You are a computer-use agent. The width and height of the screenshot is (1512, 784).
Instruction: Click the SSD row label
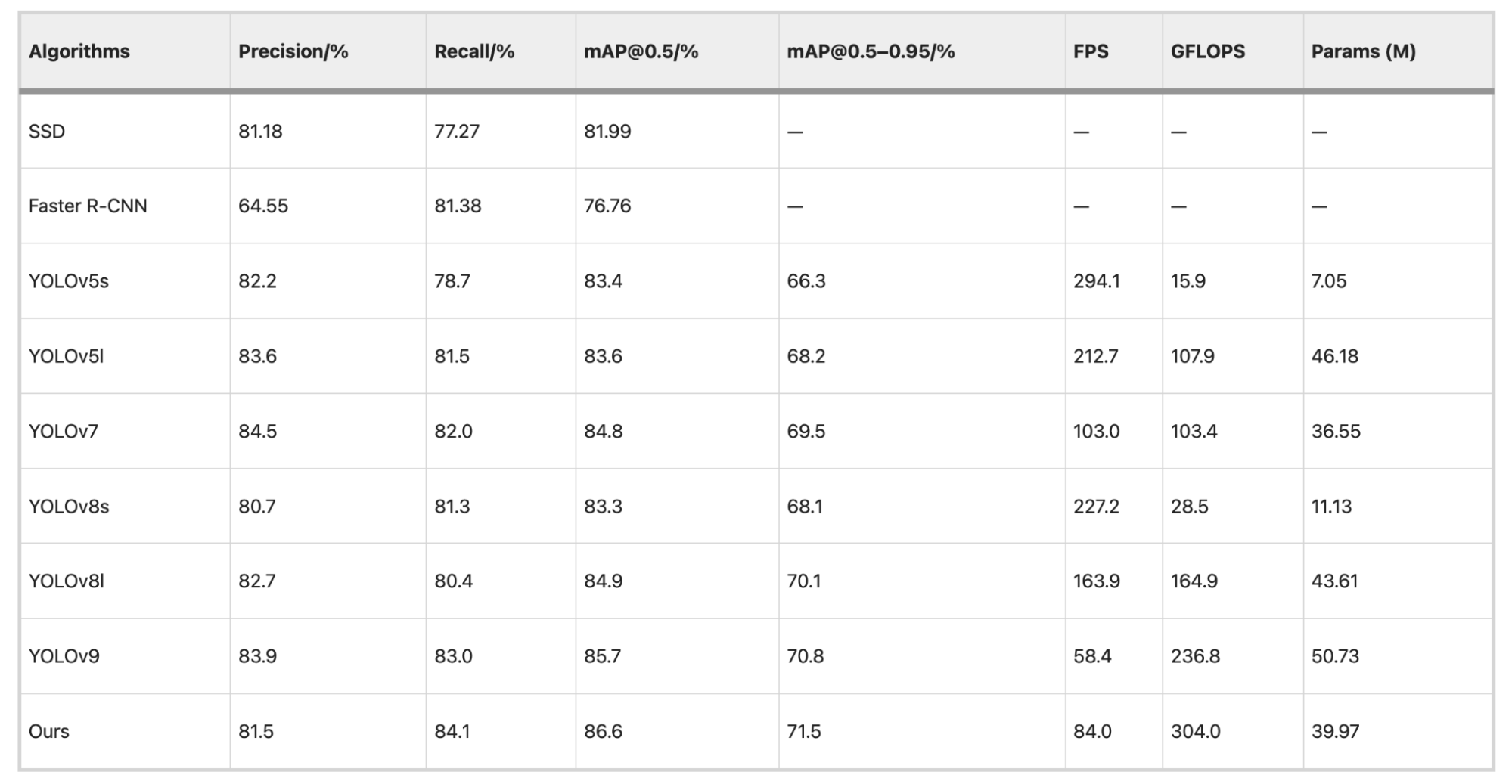pyautogui.click(x=47, y=132)
